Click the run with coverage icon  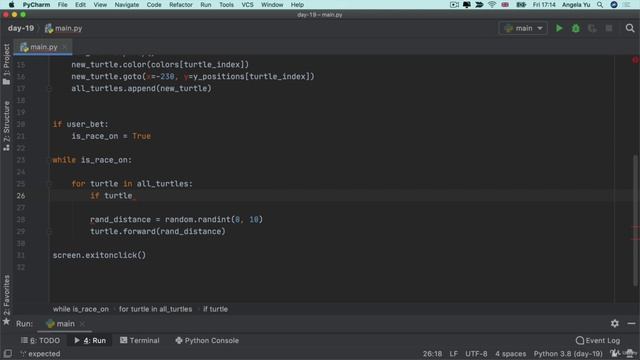592,28
